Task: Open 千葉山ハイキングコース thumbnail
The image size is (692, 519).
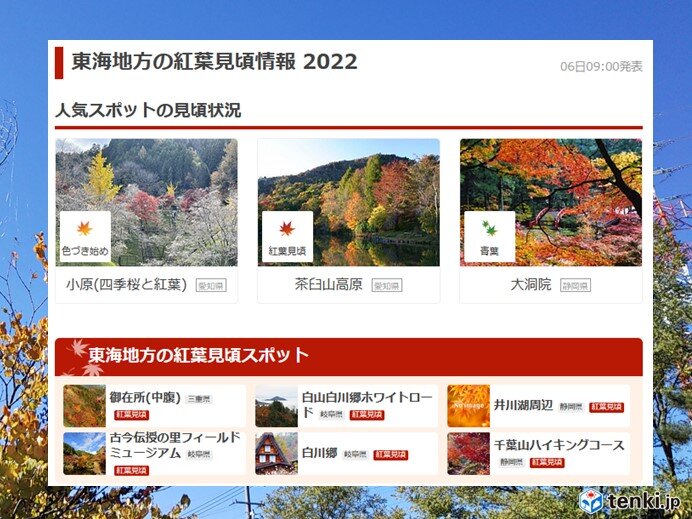Action: (x=468, y=454)
